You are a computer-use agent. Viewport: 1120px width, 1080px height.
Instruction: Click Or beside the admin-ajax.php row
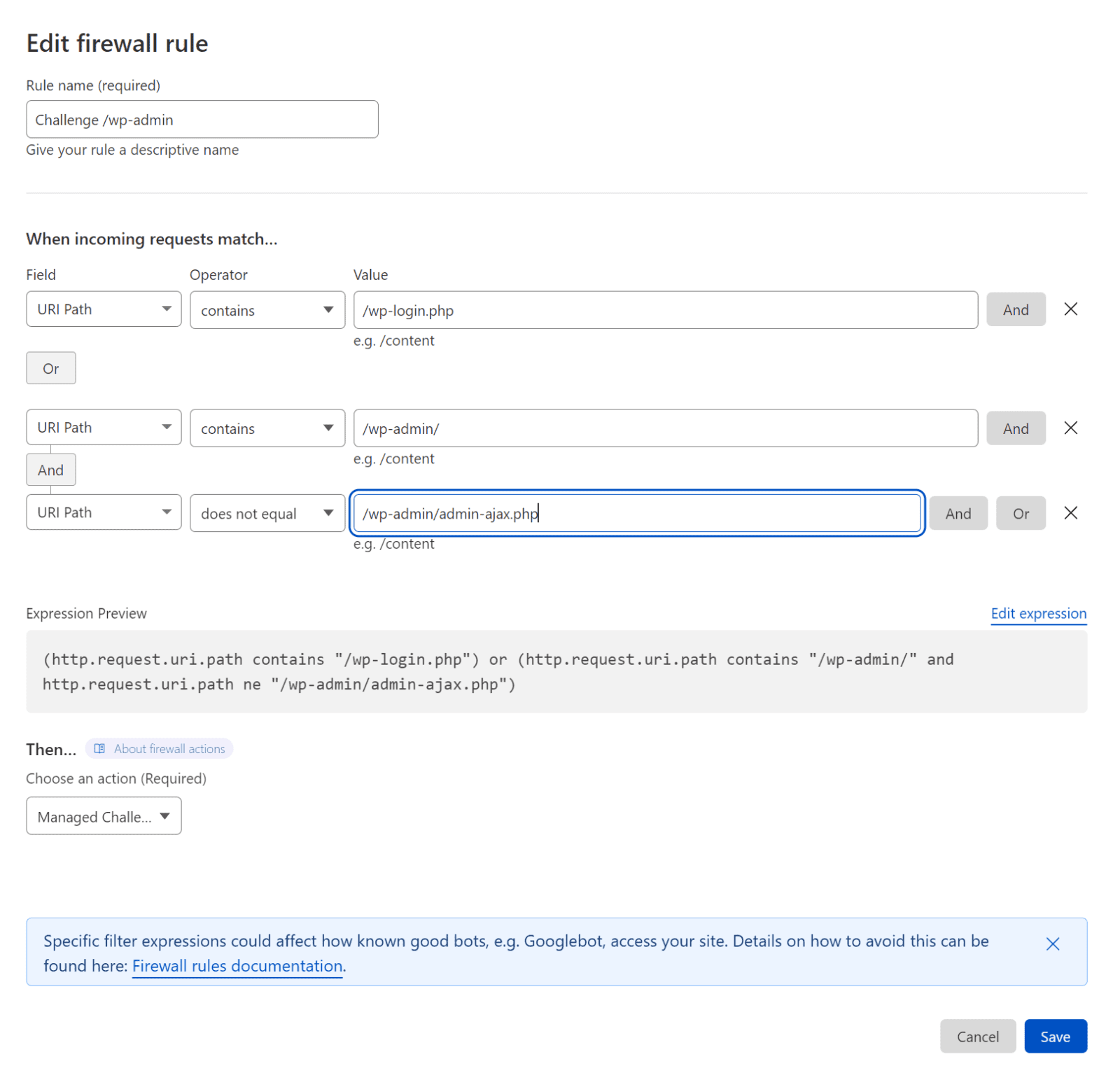1021,512
